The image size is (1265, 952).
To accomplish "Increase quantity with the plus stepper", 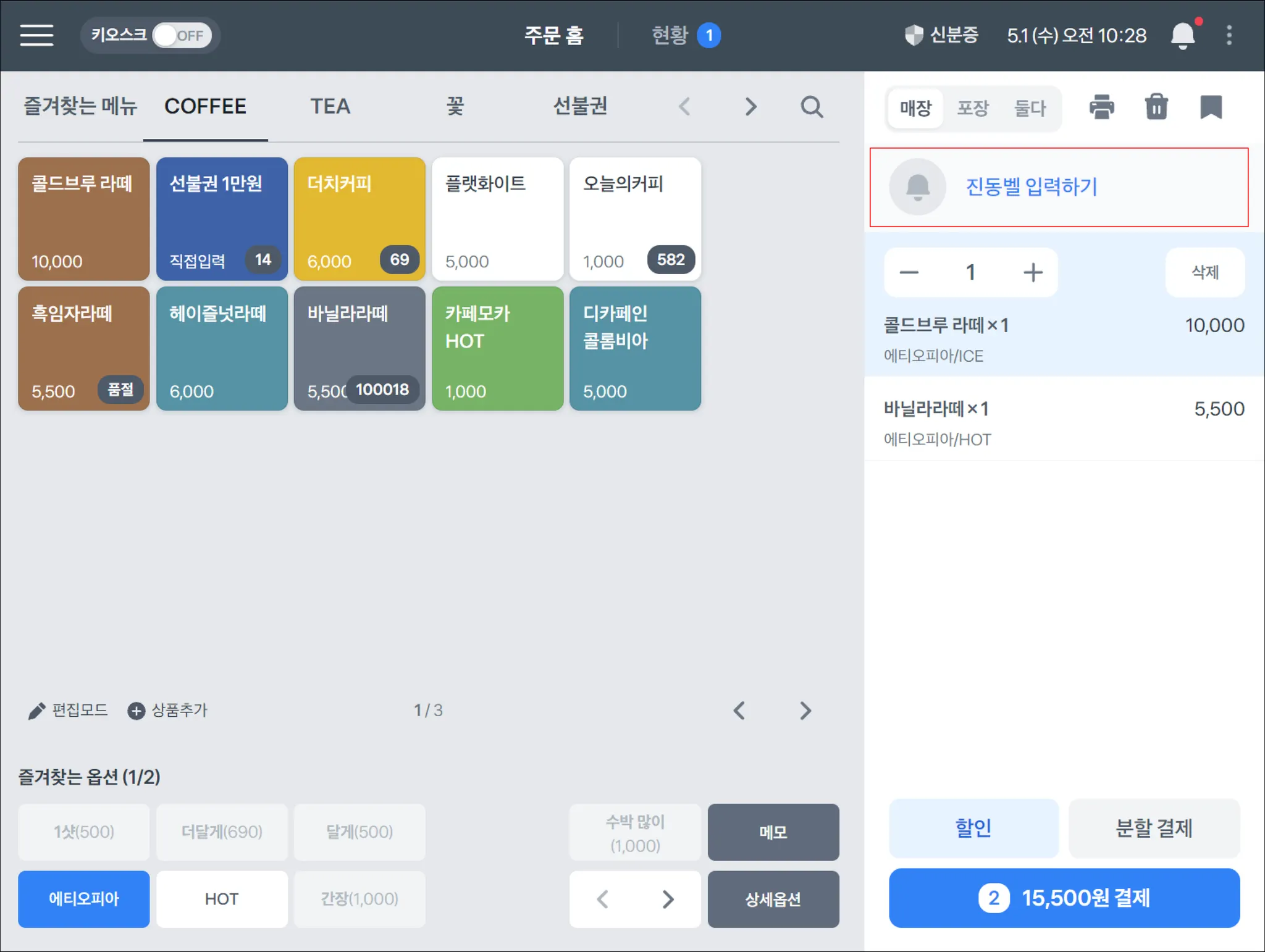I will (1033, 272).
